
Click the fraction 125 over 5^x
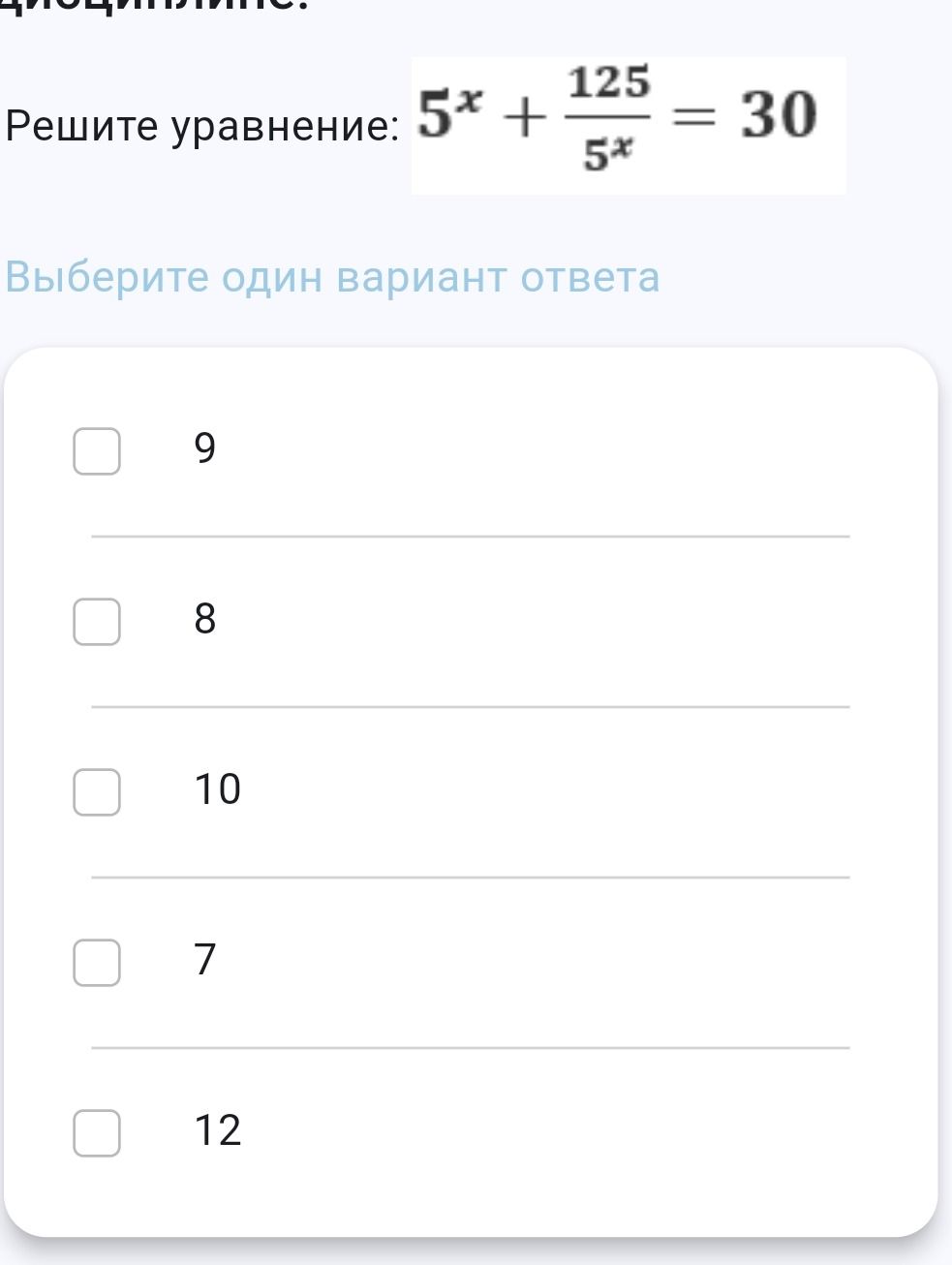point(608,117)
